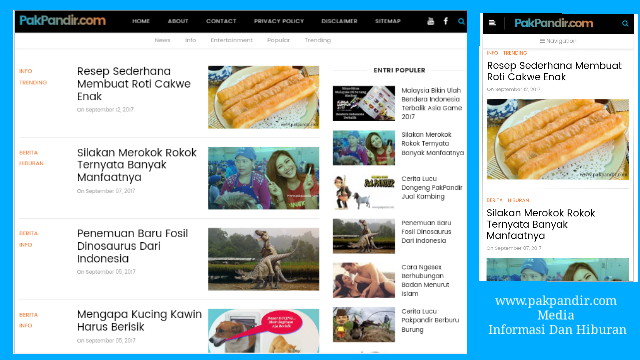Select the Popular category tab
Viewport: 640px width, 360px height.
(x=278, y=40)
